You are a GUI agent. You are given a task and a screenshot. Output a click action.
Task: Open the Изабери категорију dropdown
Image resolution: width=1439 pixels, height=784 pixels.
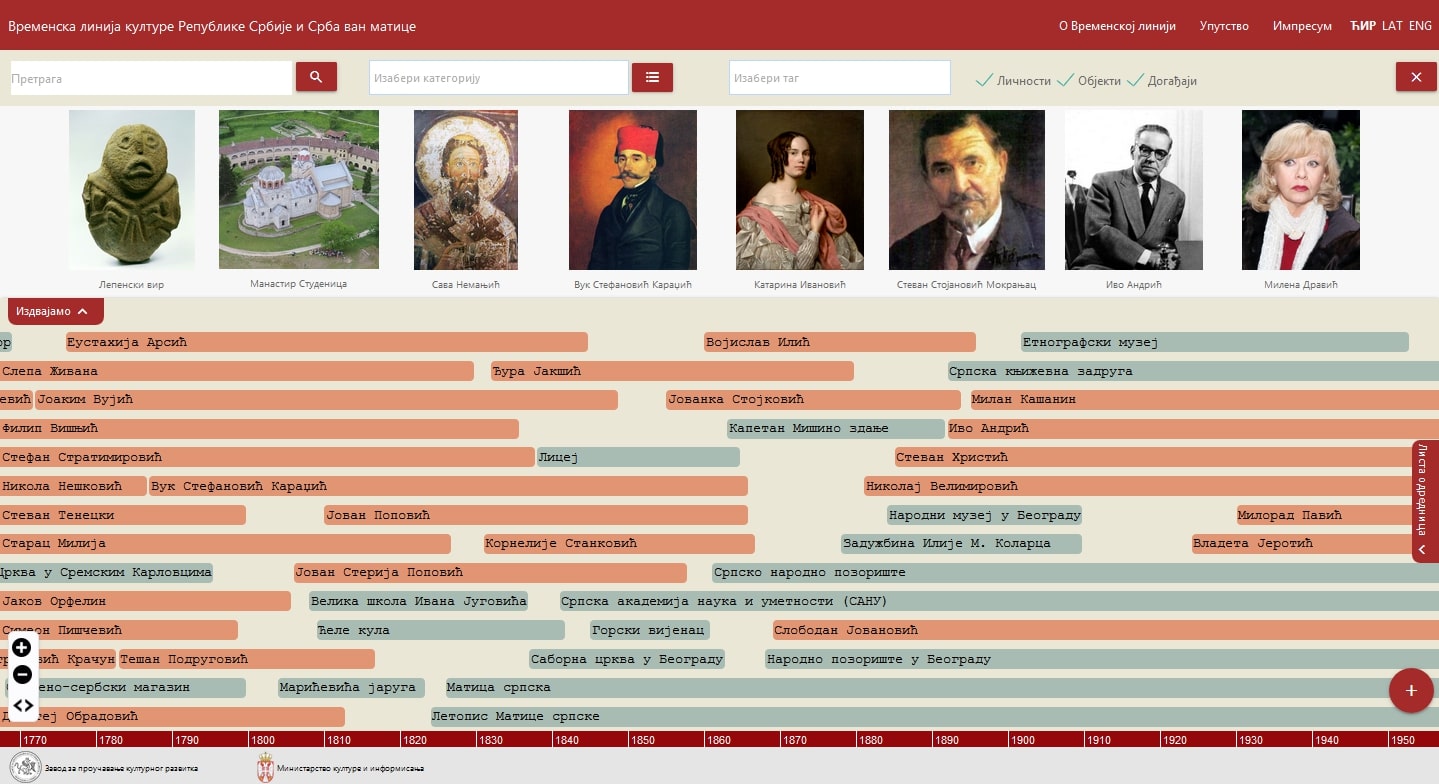[x=498, y=78]
